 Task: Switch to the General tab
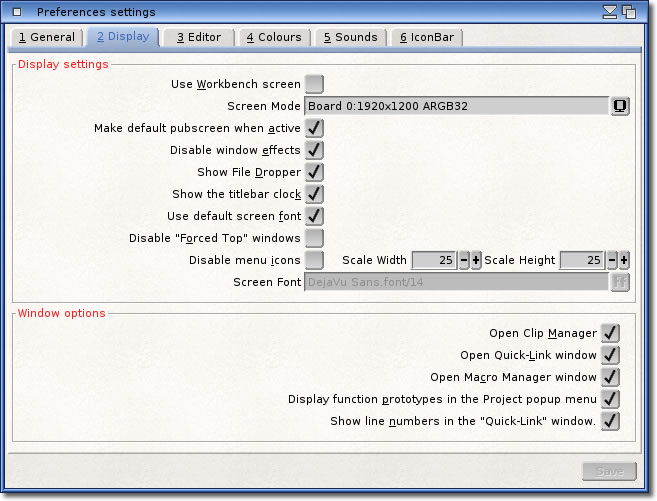pyautogui.click(x=47, y=37)
